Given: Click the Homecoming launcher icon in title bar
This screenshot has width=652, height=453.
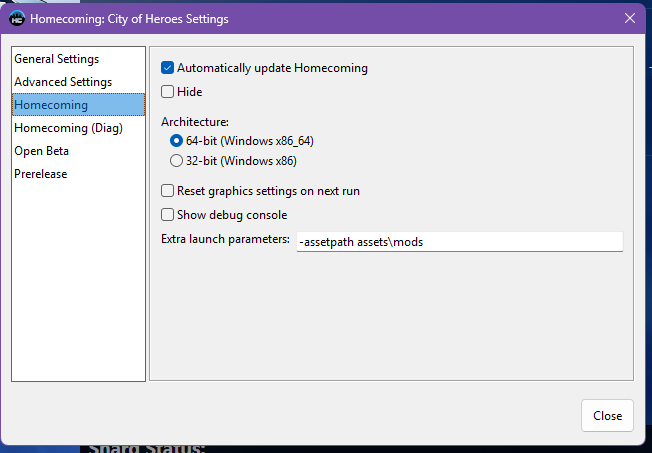Looking at the screenshot, I should 17,18.
